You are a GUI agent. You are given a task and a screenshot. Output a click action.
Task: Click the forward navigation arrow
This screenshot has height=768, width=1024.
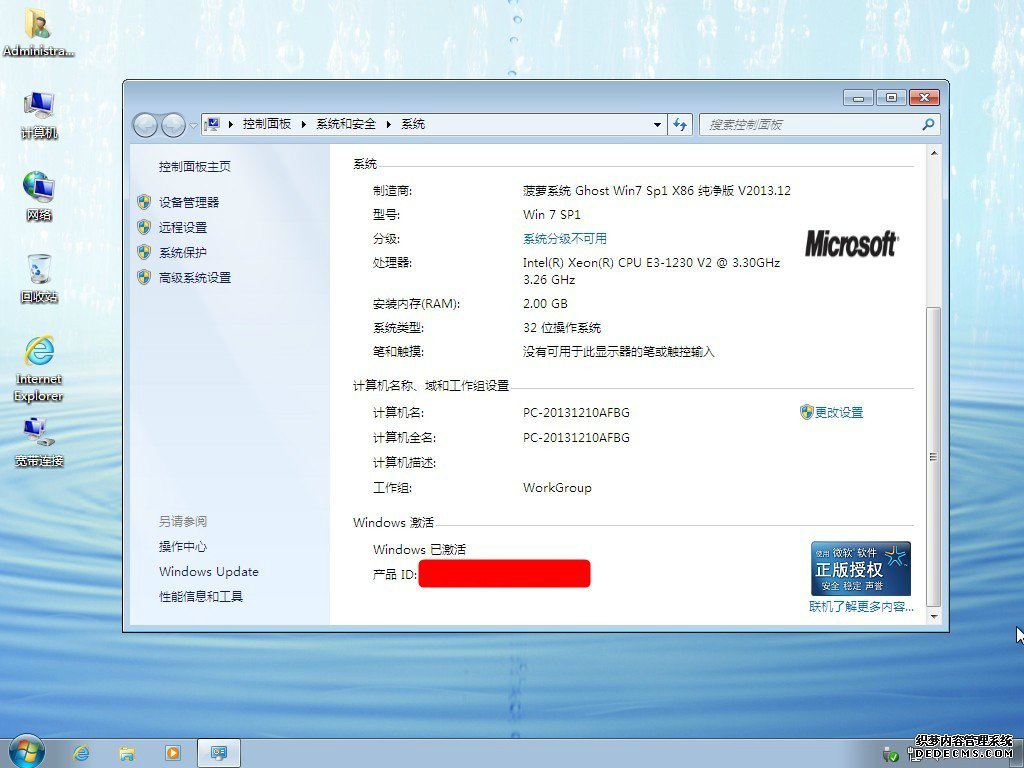173,125
